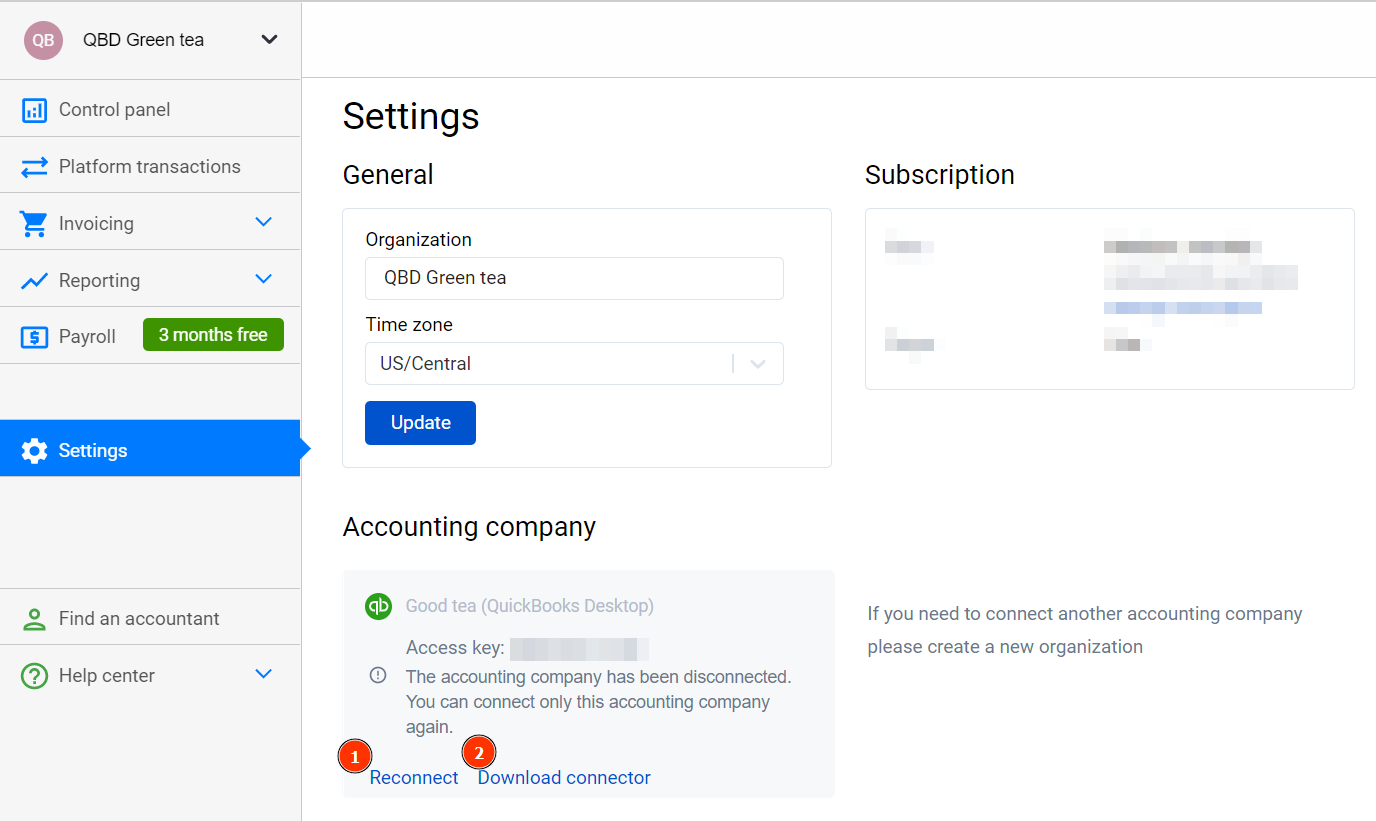The width and height of the screenshot is (1376, 821).
Task: Click the Update button
Action: click(420, 423)
